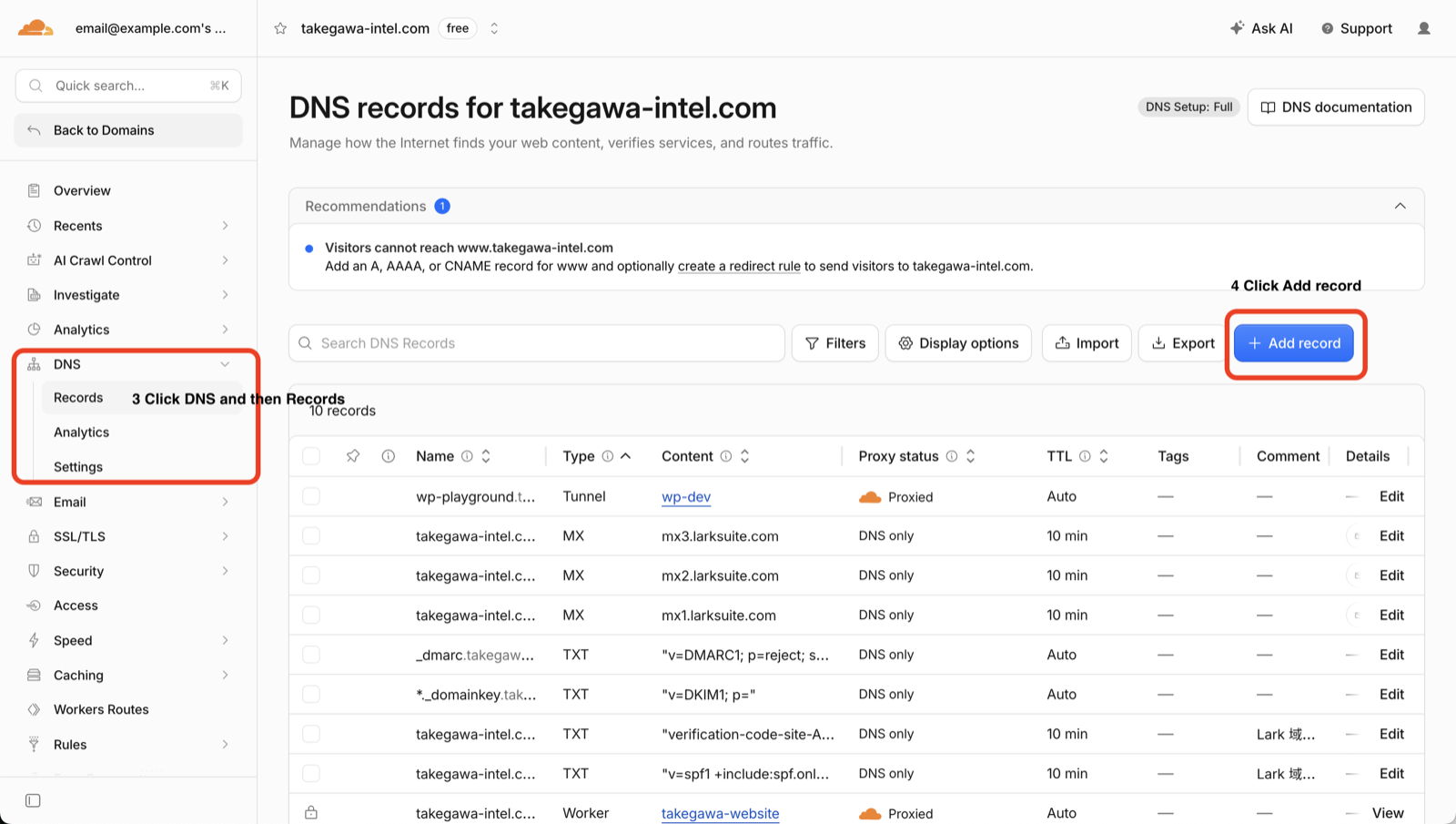Screen dimensions: 1456x824
Task: Toggle Type column sort direction arrow
Action: click(626, 455)
